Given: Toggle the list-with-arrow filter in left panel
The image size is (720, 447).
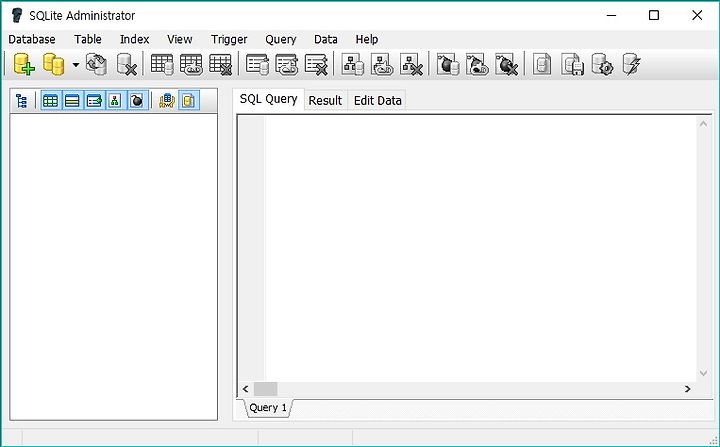Looking at the screenshot, I should coord(94,101).
